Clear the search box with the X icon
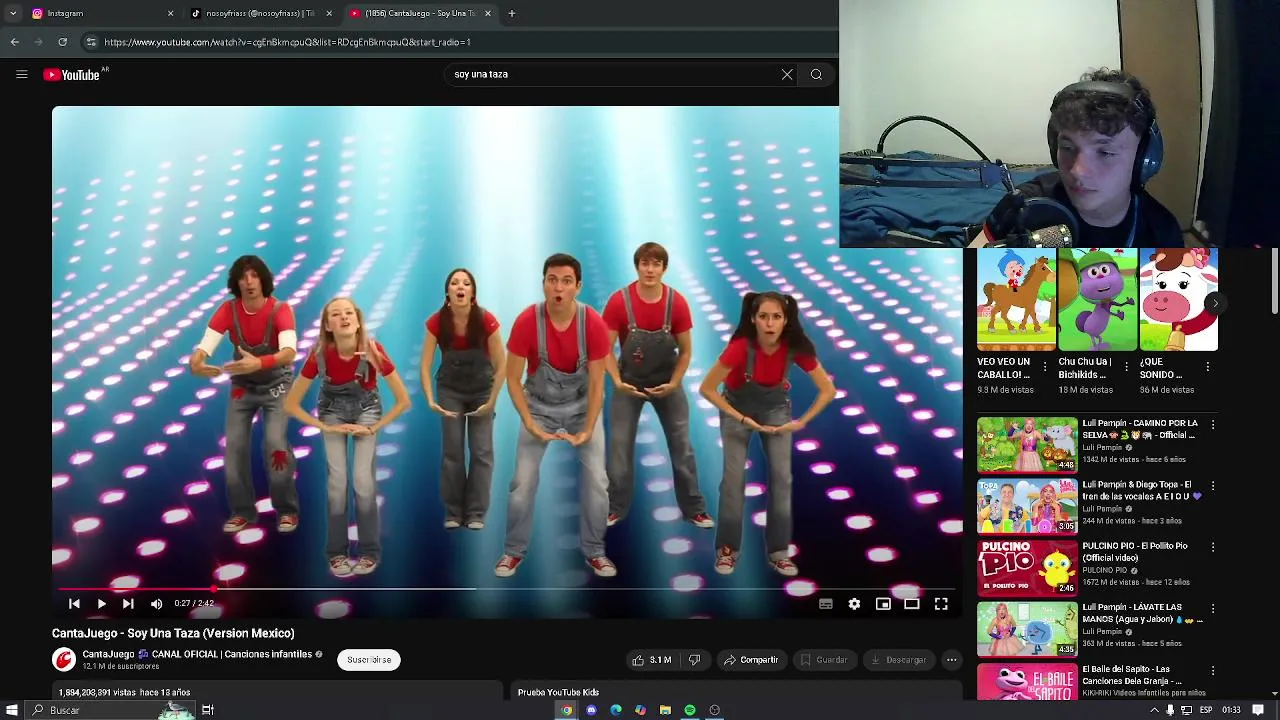 pos(787,74)
